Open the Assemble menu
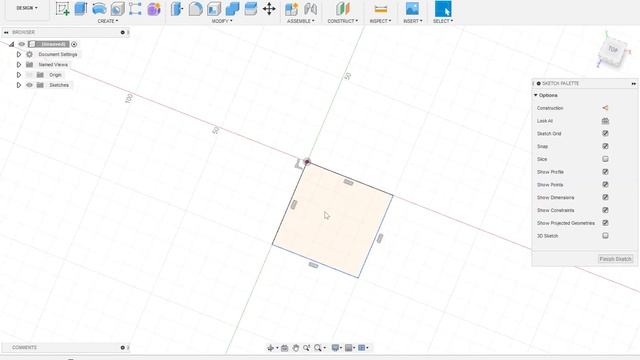This screenshot has width=640, height=360. (x=301, y=21)
